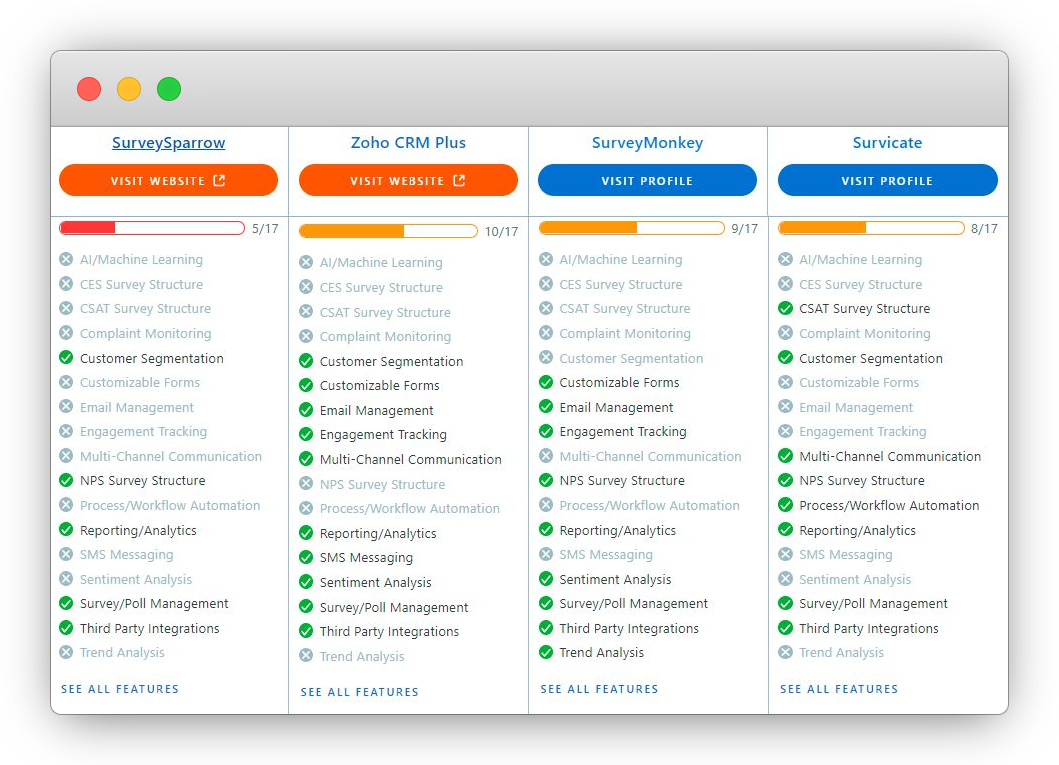This screenshot has width=1059, height=765.
Task: Click the checkmark icon beside Survicate Reporting/Analytics
Action: (785, 530)
